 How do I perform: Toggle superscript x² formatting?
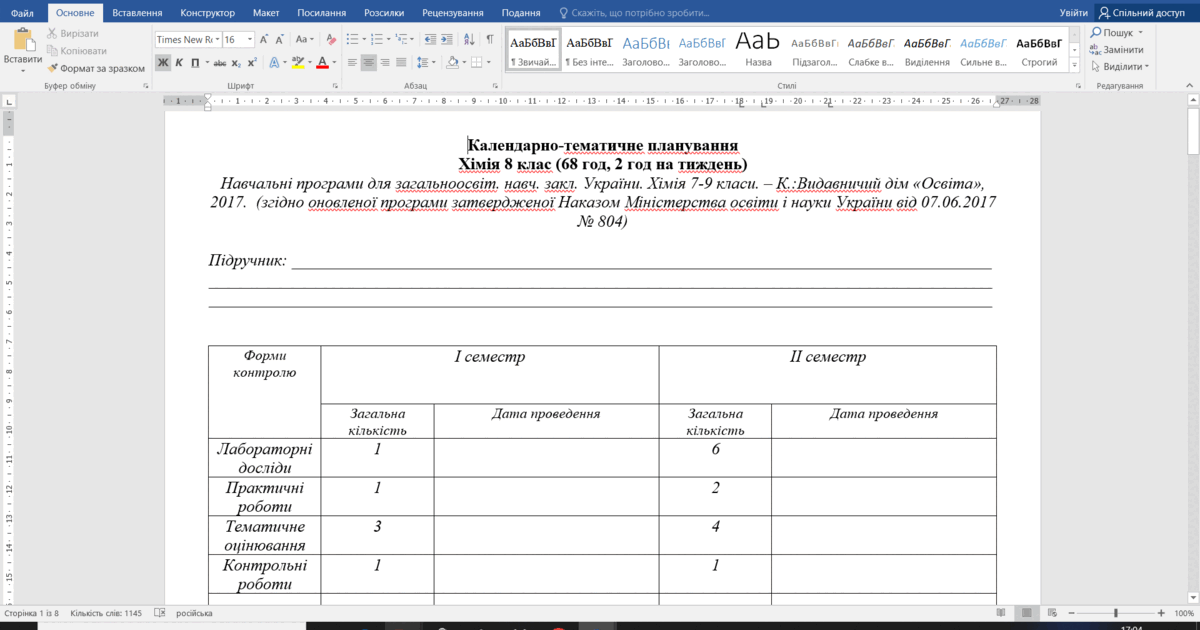click(252, 62)
